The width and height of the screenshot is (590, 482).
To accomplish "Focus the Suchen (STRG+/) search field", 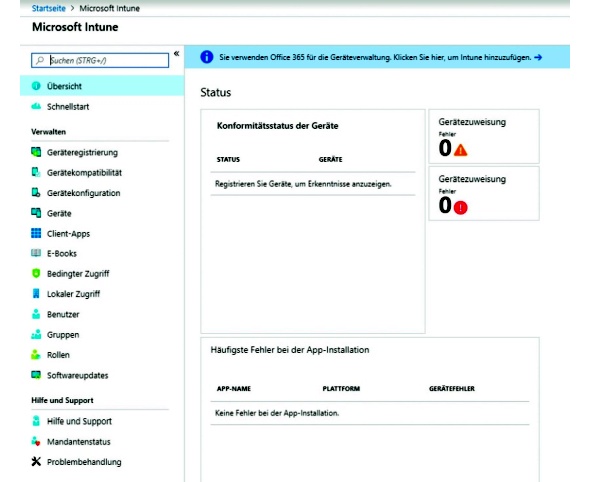I will tap(100, 60).
